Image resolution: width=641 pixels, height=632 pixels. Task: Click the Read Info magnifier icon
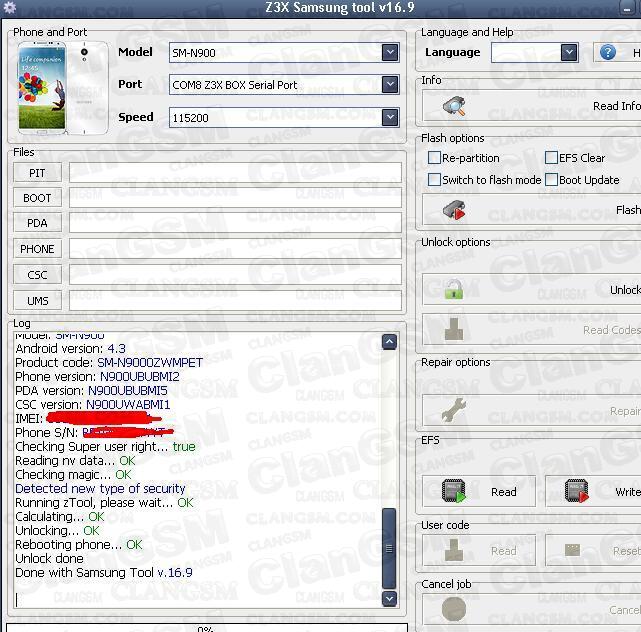(x=454, y=106)
